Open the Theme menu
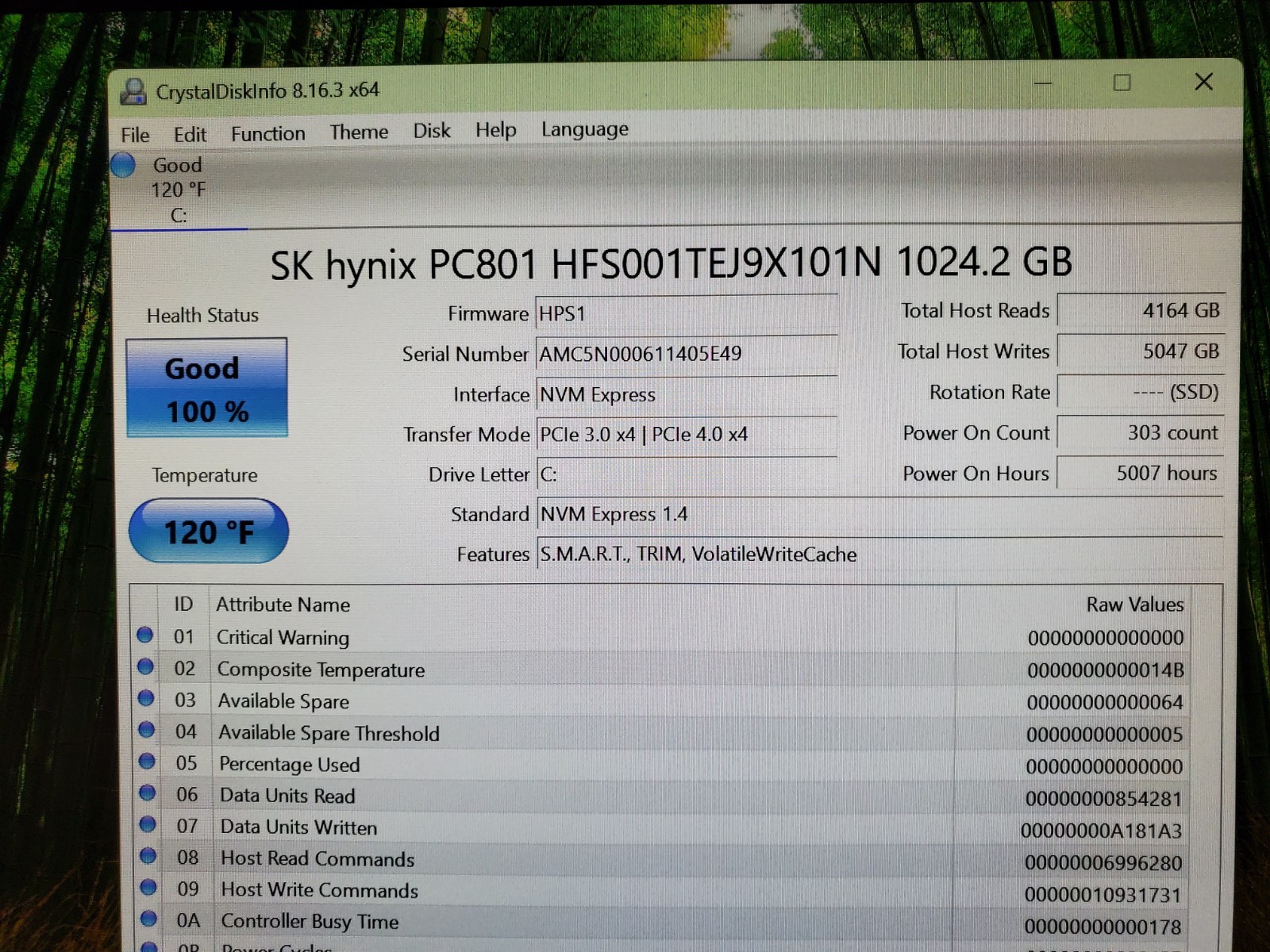The width and height of the screenshot is (1270, 952). coord(360,132)
